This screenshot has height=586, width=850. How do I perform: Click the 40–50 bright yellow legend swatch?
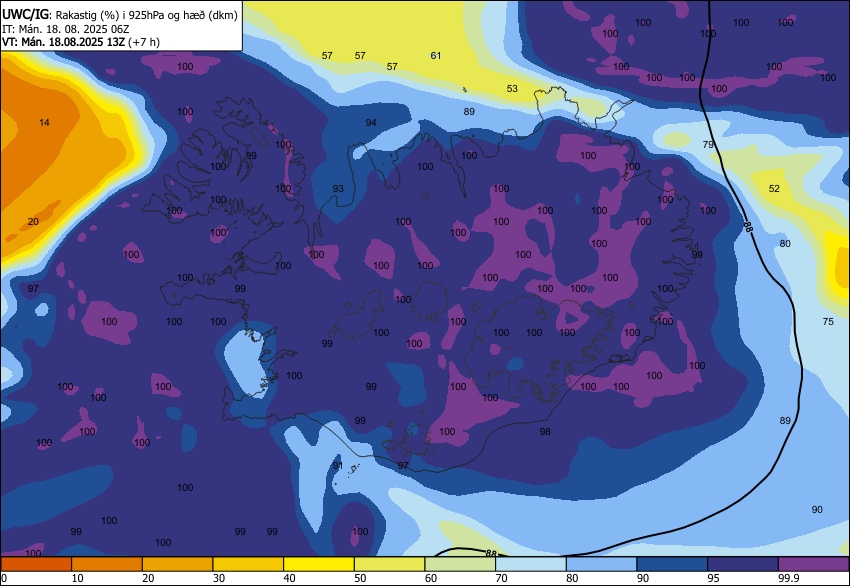click(319, 564)
